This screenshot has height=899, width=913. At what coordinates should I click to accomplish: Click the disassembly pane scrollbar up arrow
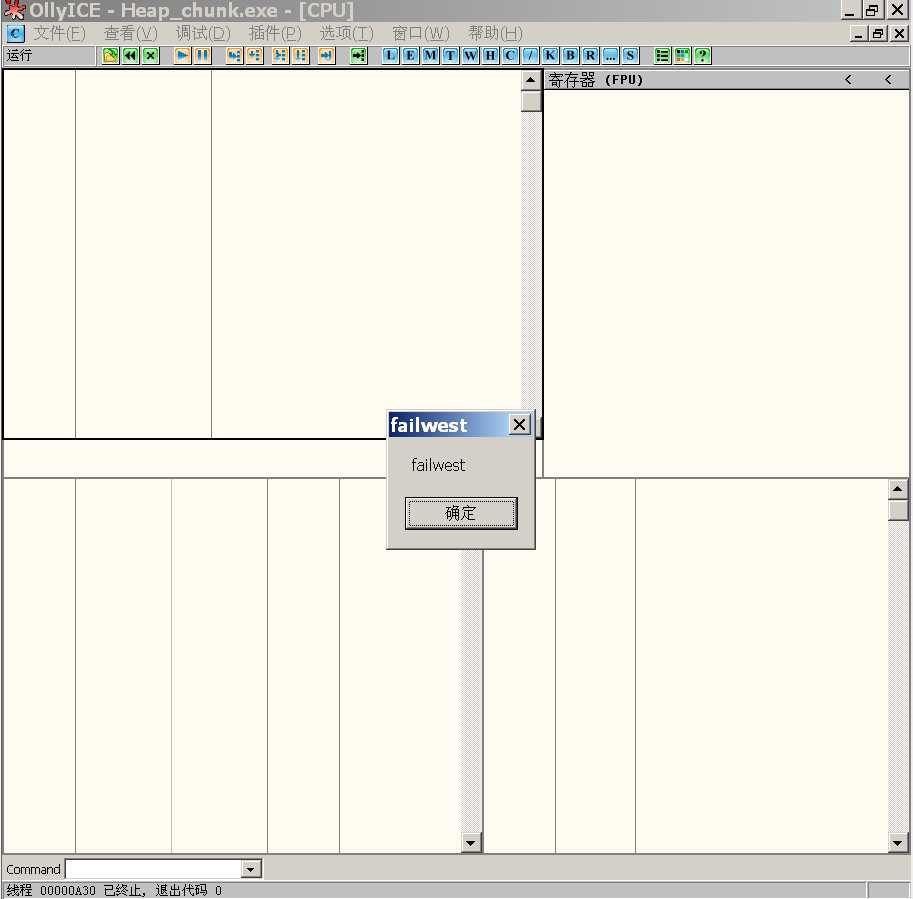[531, 80]
